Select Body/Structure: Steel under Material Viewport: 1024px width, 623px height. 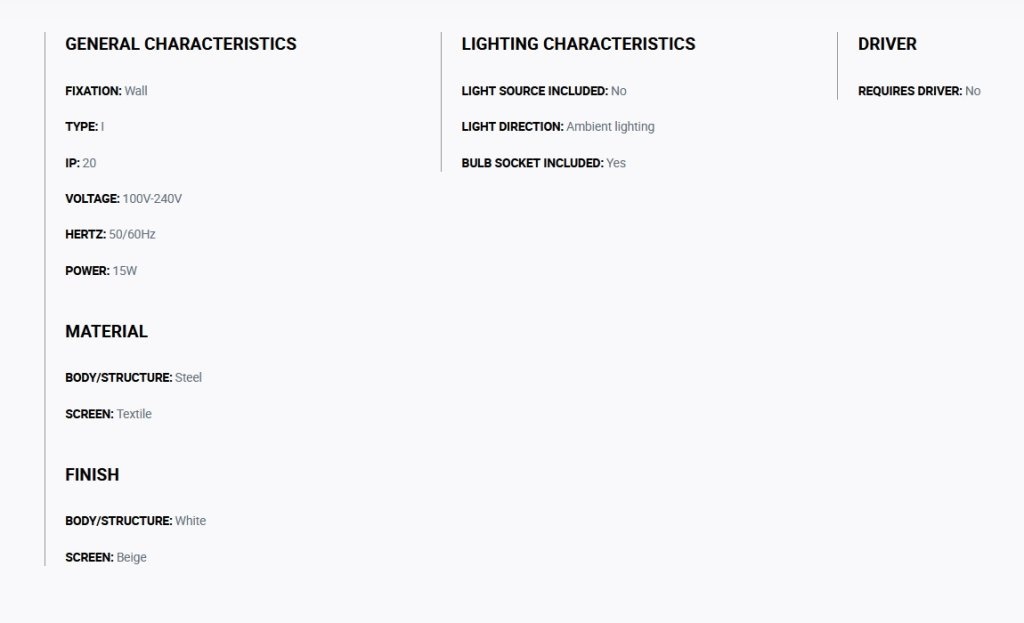133,377
